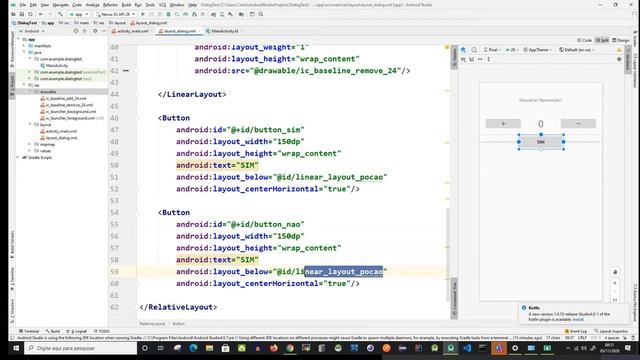The width and height of the screenshot is (640, 360).
Task: Click the Sync refresh icon in toolbar
Action: click(x=30, y=14)
